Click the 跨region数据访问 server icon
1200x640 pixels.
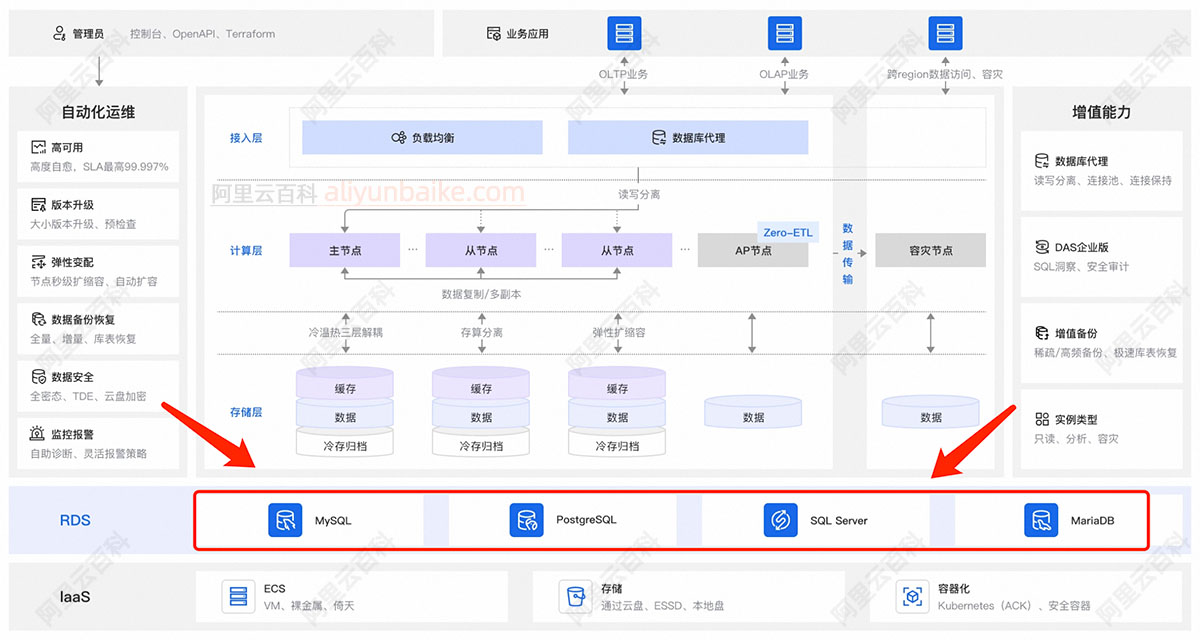click(x=945, y=33)
